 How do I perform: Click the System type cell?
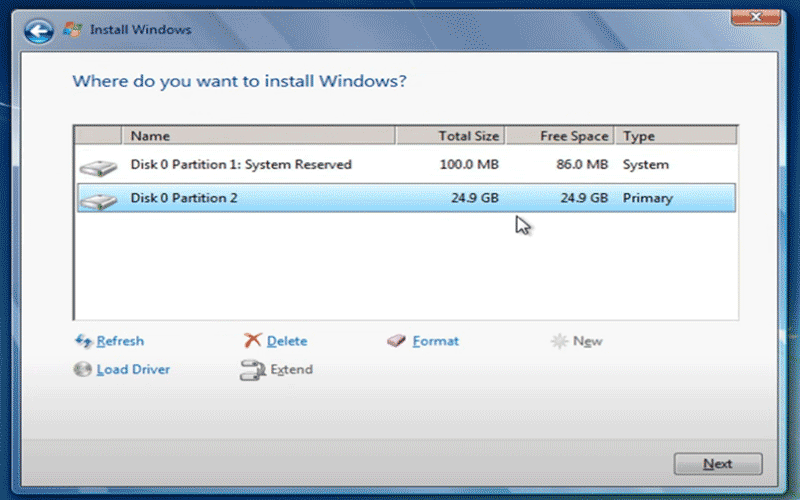click(x=645, y=165)
